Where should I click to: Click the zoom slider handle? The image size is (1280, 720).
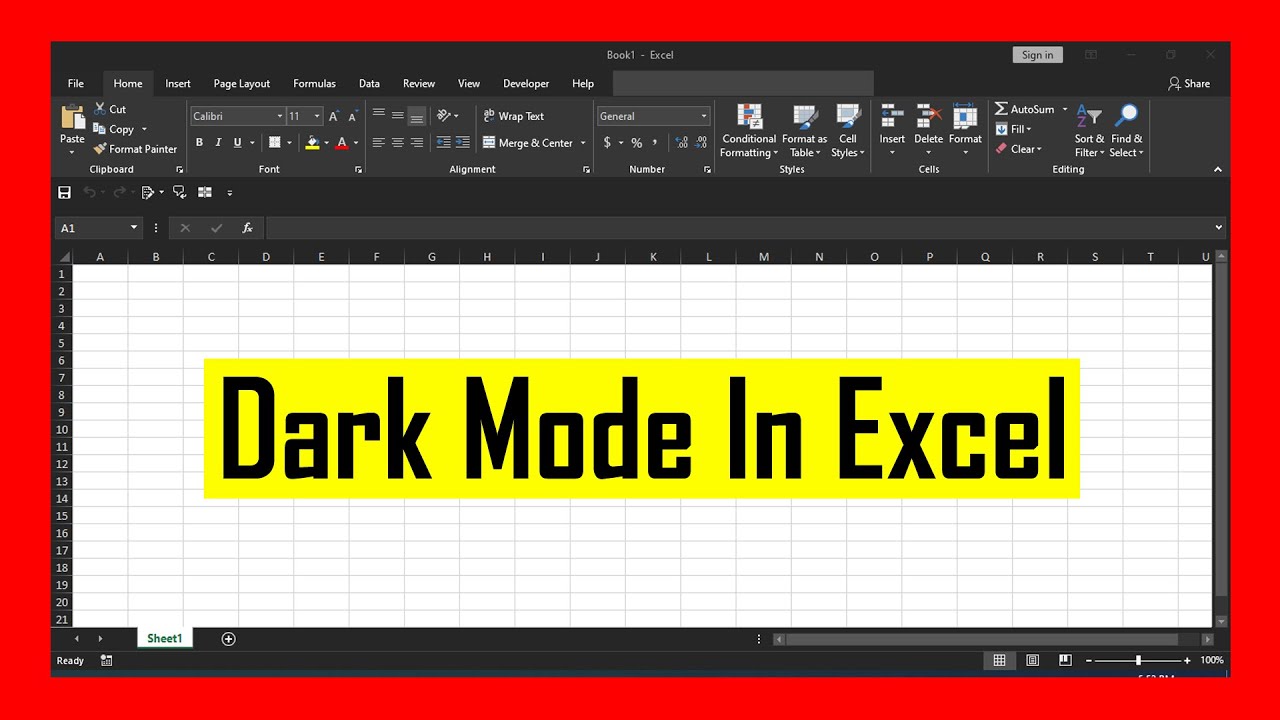coord(1138,660)
